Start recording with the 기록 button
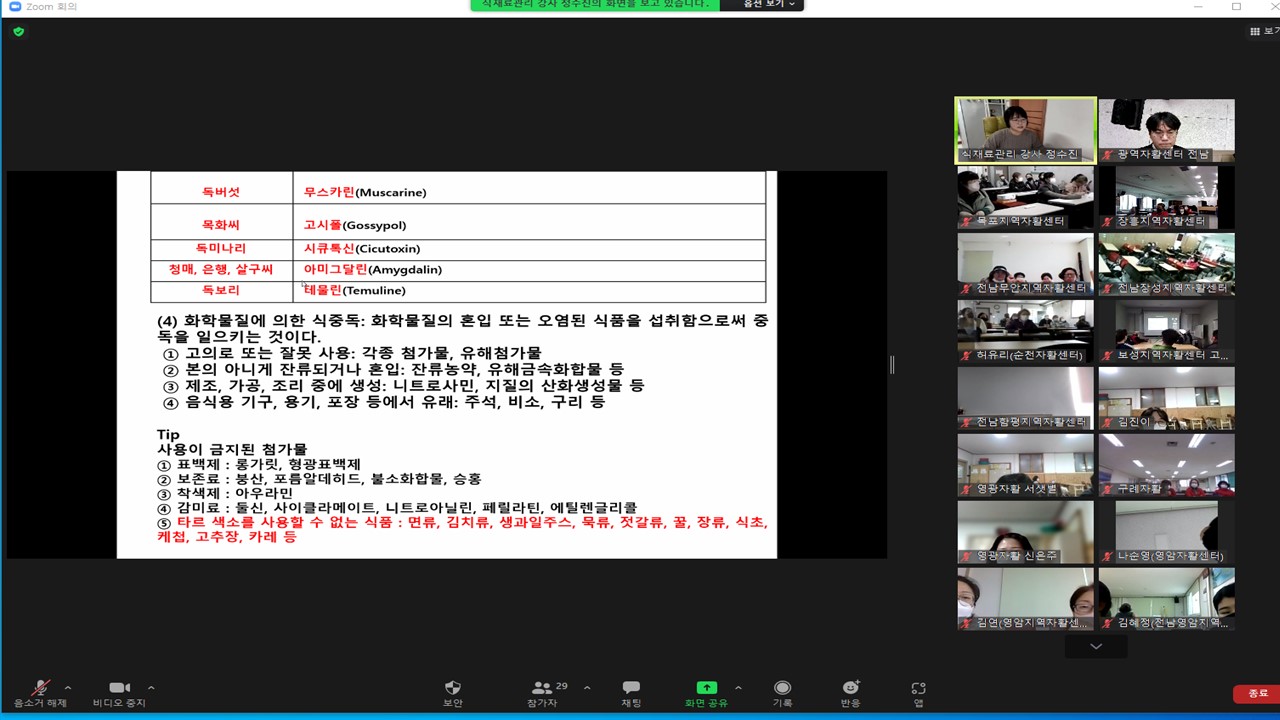Viewport: 1280px width, 720px height. point(782,692)
